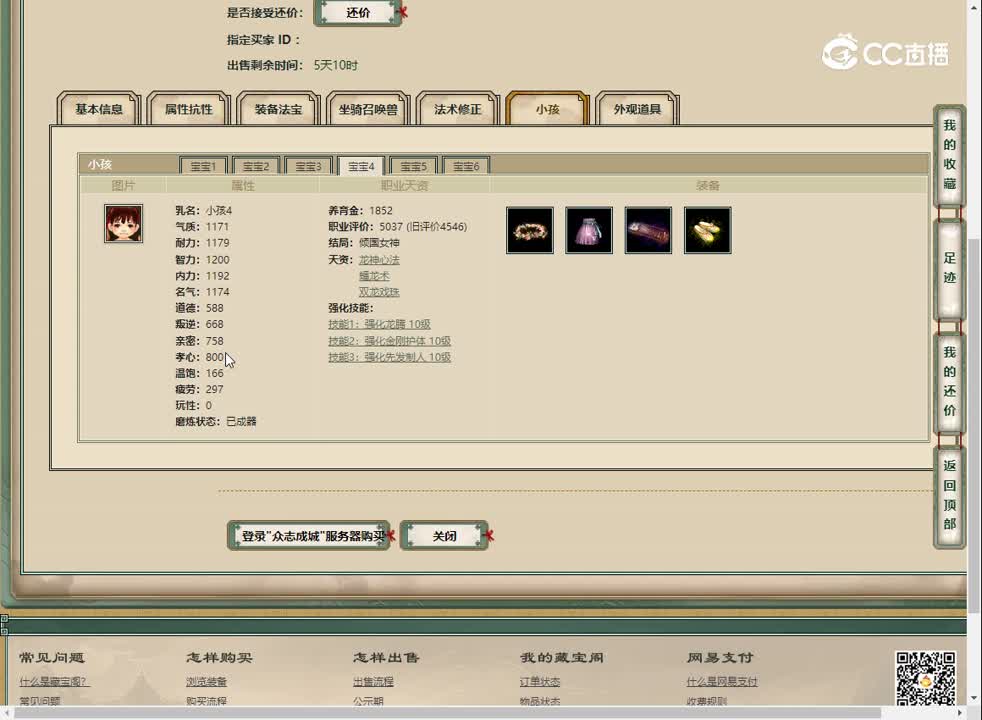Open 足迹 side button
The width and height of the screenshot is (982, 720).
click(949, 268)
